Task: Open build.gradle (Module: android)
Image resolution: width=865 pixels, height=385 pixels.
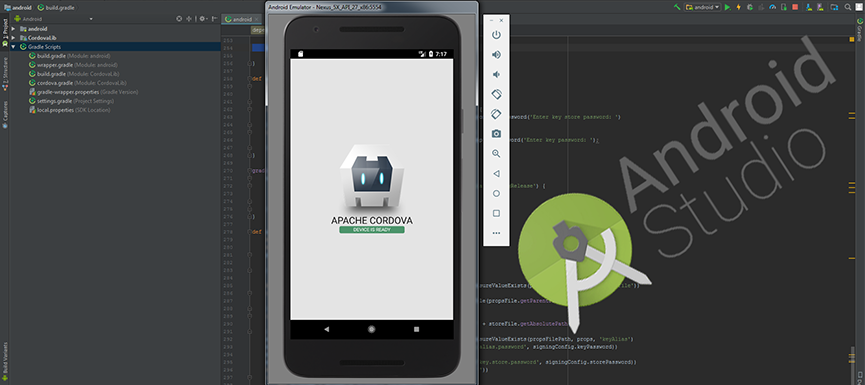Action: [x=70, y=56]
